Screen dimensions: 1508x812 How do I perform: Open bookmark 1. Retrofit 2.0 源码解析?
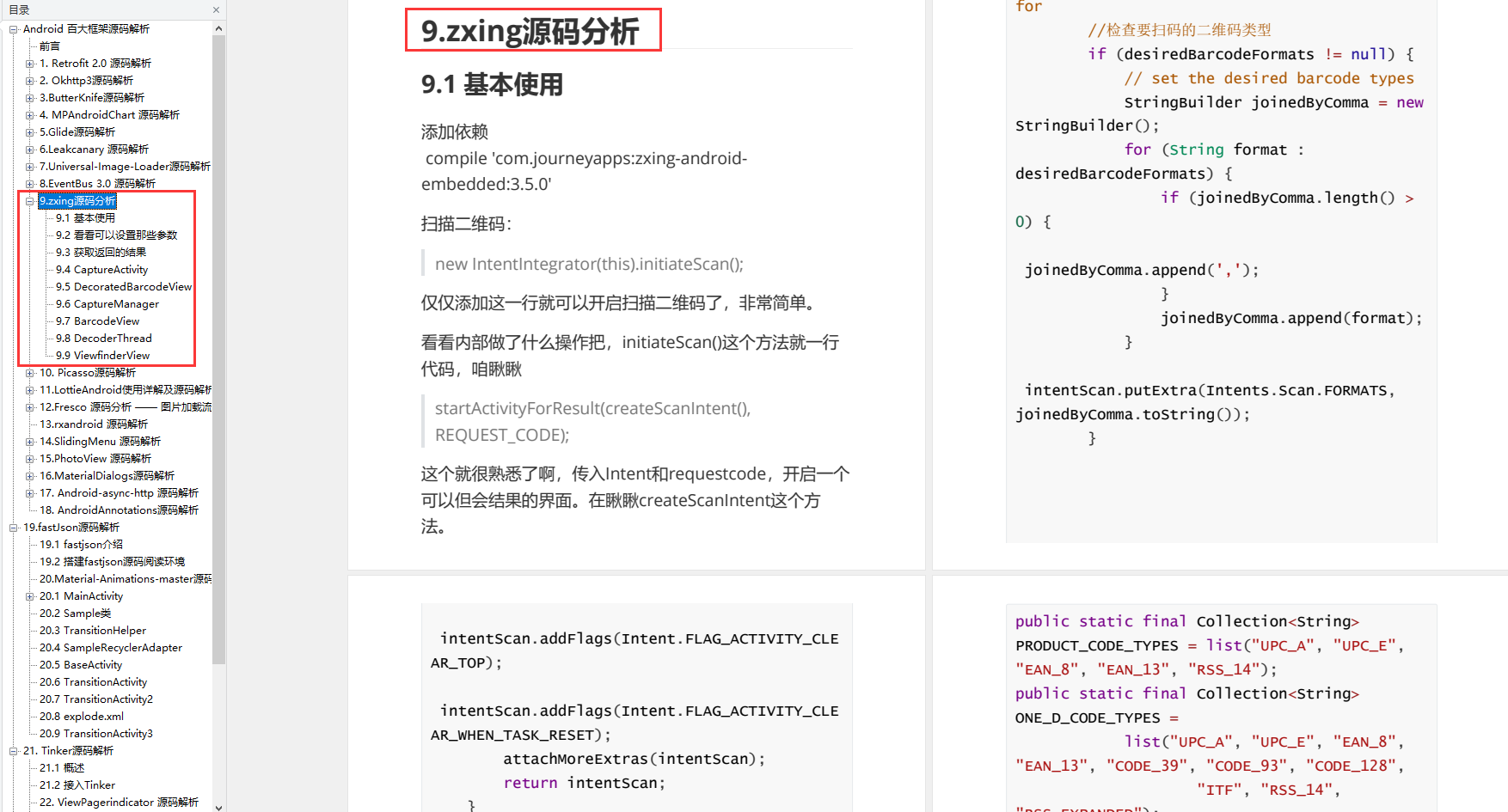[95, 64]
